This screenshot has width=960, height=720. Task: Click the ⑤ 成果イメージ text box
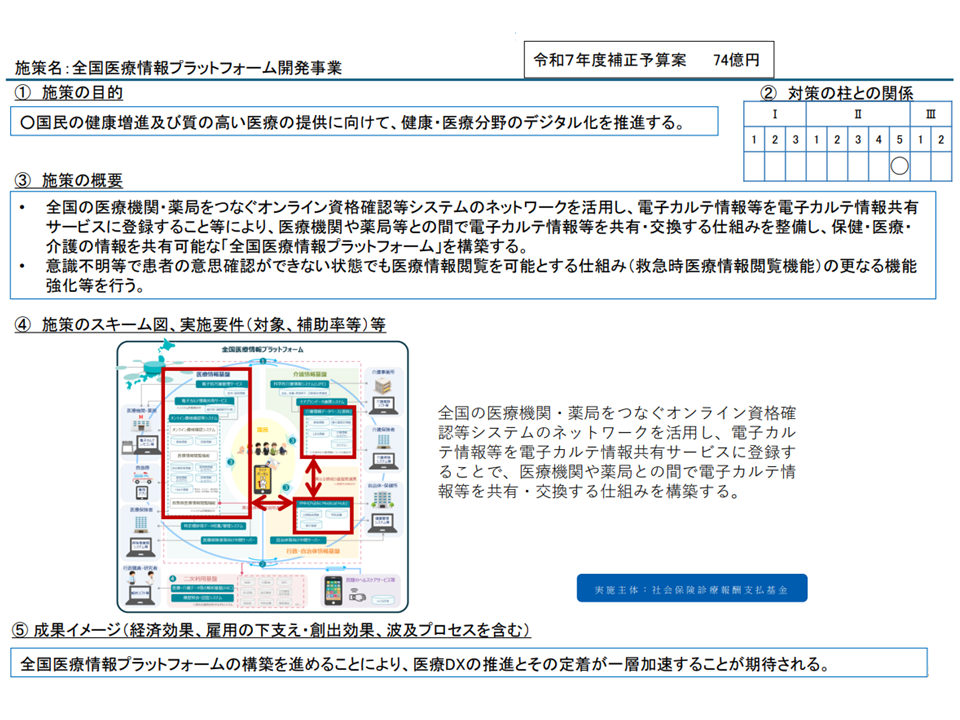tap(469, 663)
